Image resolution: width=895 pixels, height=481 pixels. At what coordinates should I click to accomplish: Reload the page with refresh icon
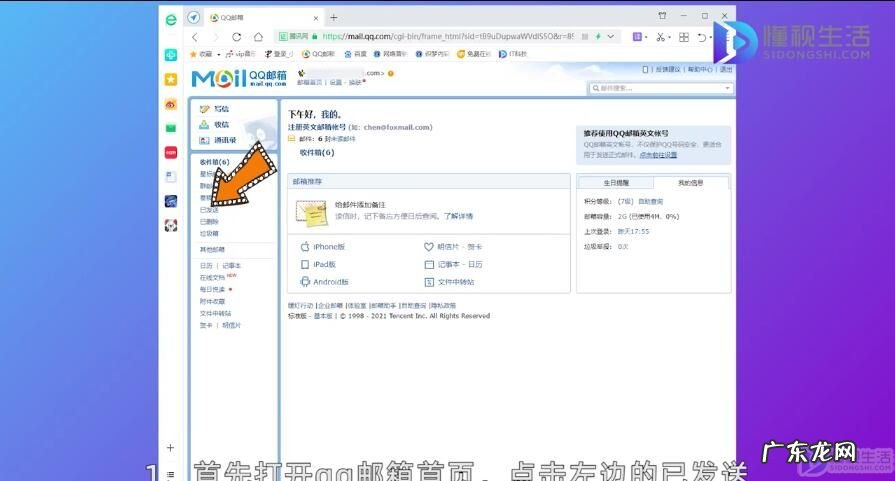tap(236, 37)
